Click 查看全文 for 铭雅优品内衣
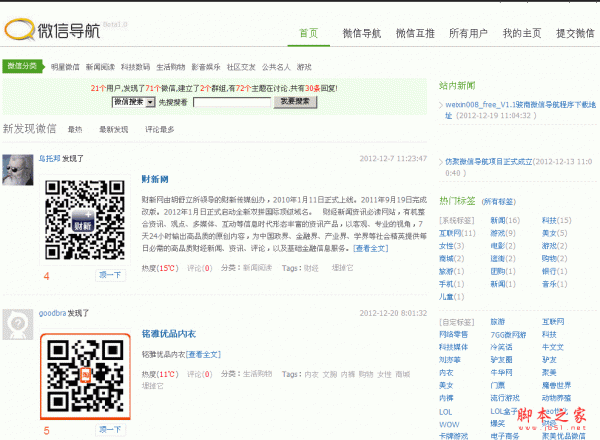The image size is (600, 440). [x=203, y=355]
